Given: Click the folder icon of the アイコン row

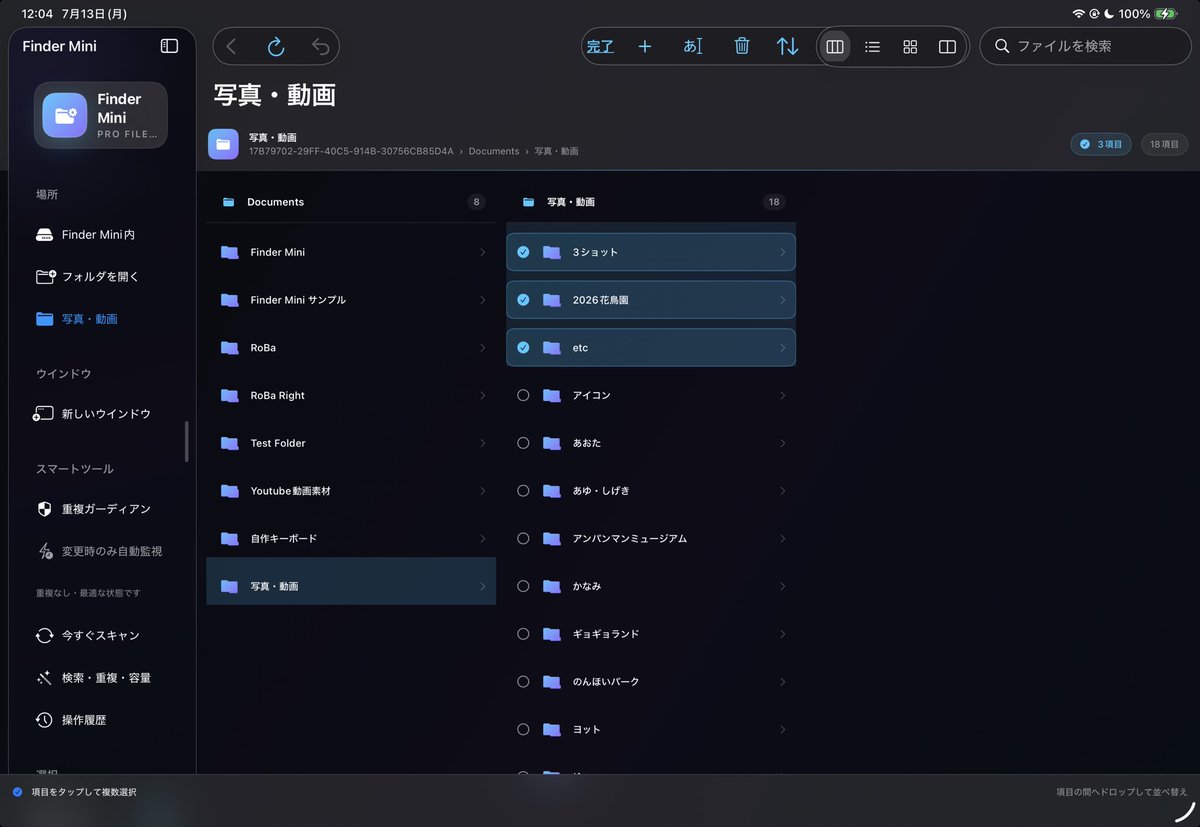Looking at the screenshot, I should pos(551,395).
